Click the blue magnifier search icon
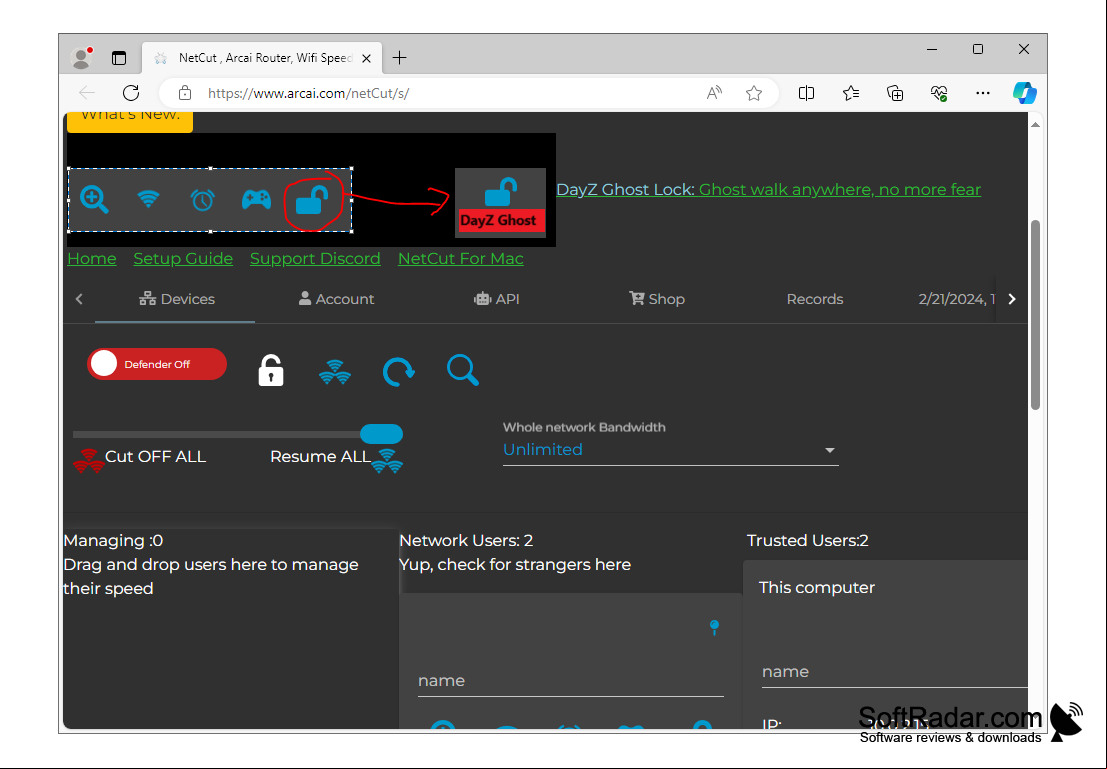 [x=463, y=371]
